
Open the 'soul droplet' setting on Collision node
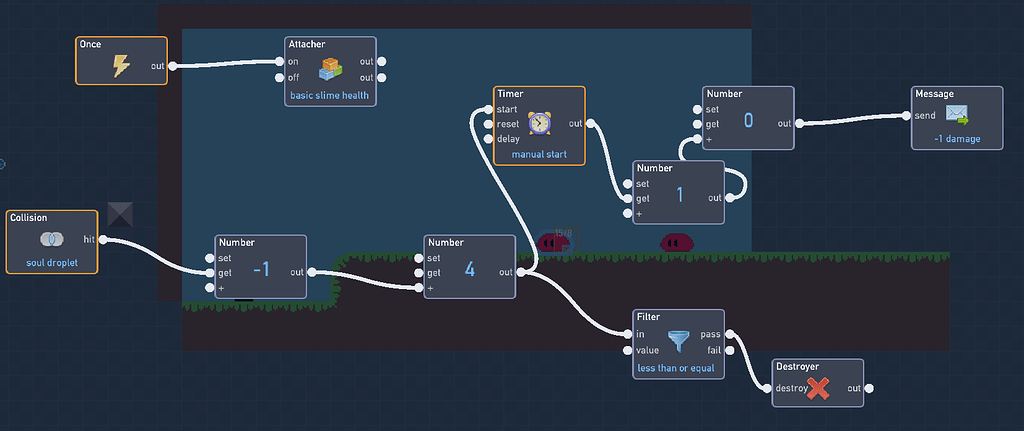click(x=52, y=263)
